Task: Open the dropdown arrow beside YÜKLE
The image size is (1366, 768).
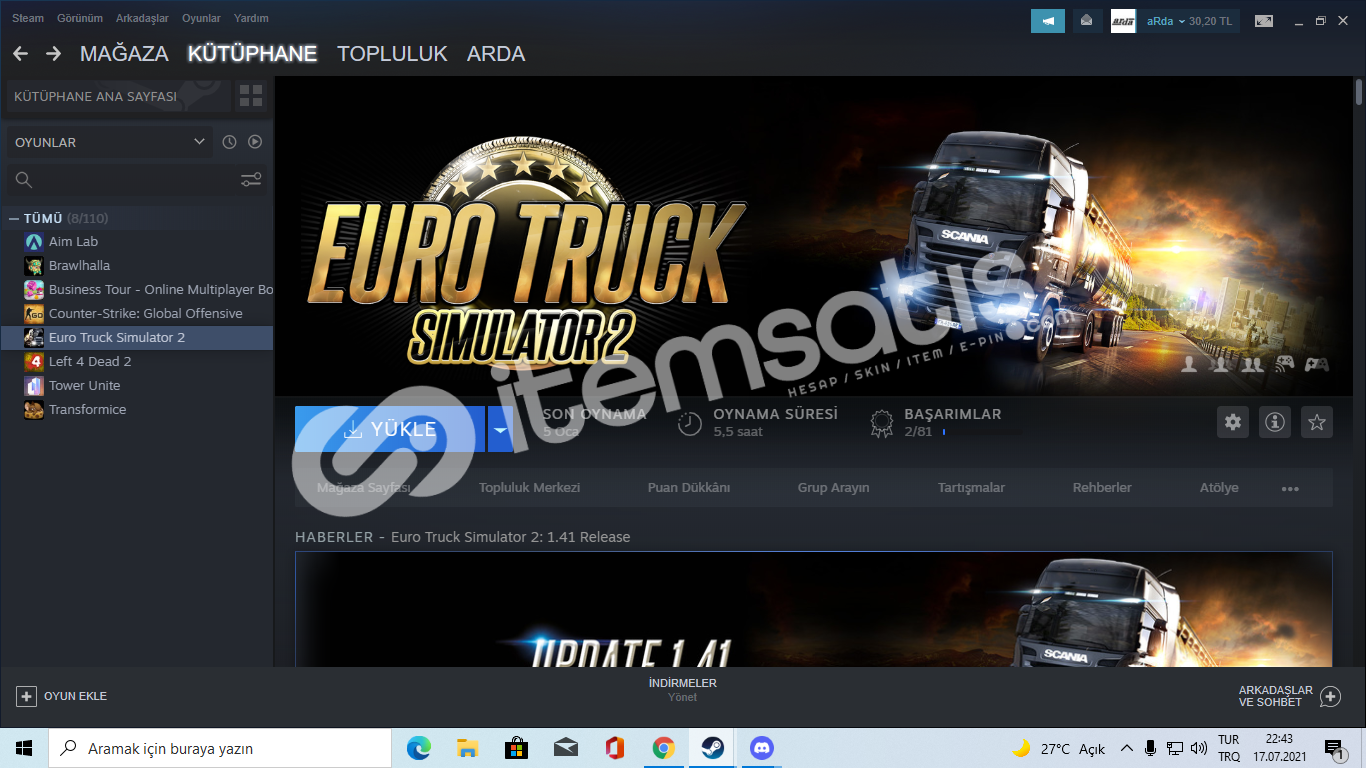Action: 500,429
